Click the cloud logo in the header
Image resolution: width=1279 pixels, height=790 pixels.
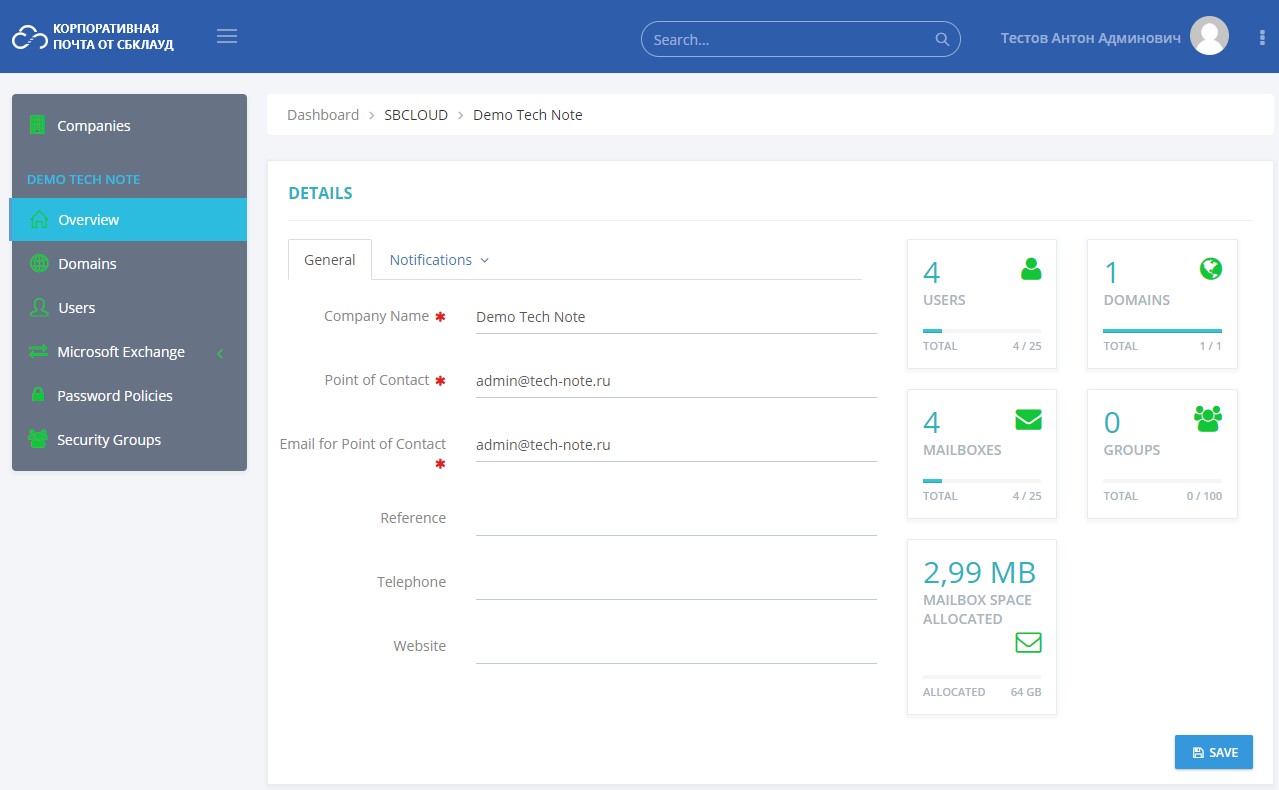coord(29,37)
